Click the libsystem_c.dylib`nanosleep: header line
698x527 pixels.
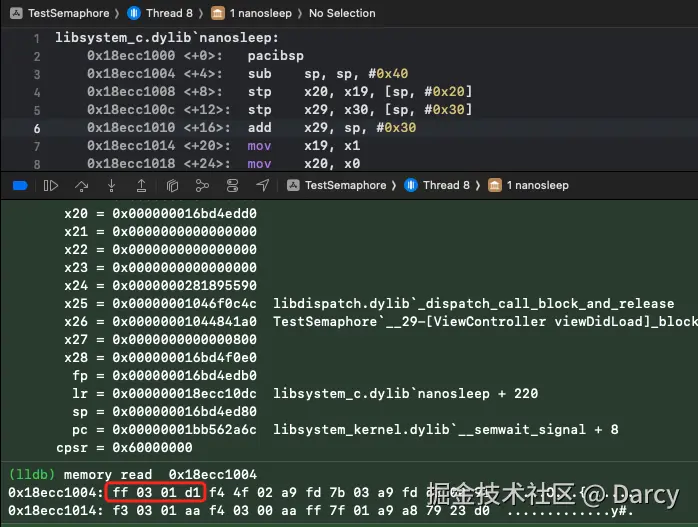(x=166, y=38)
